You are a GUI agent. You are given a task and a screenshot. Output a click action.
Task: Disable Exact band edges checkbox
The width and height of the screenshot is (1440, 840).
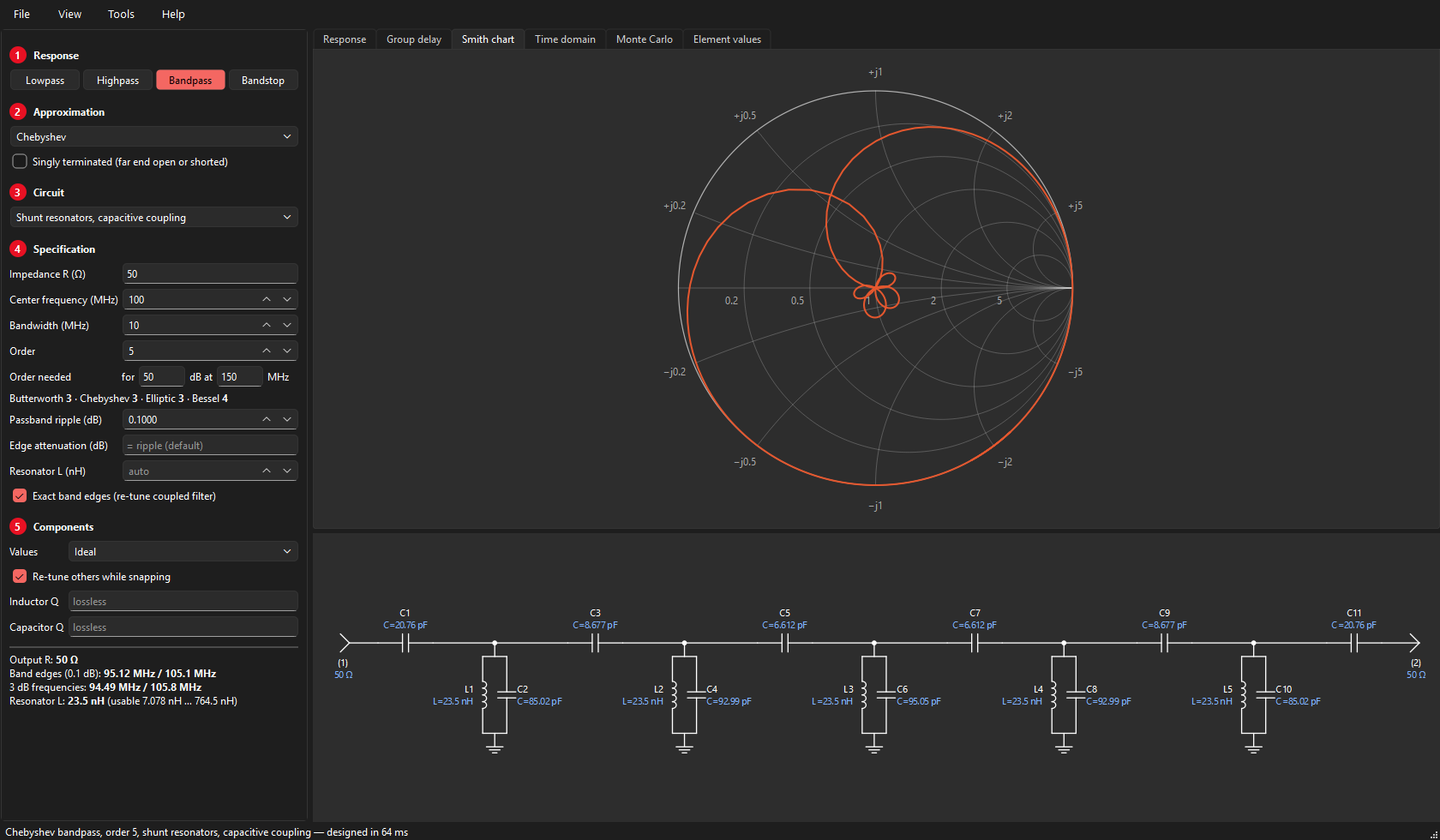[20, 495]
